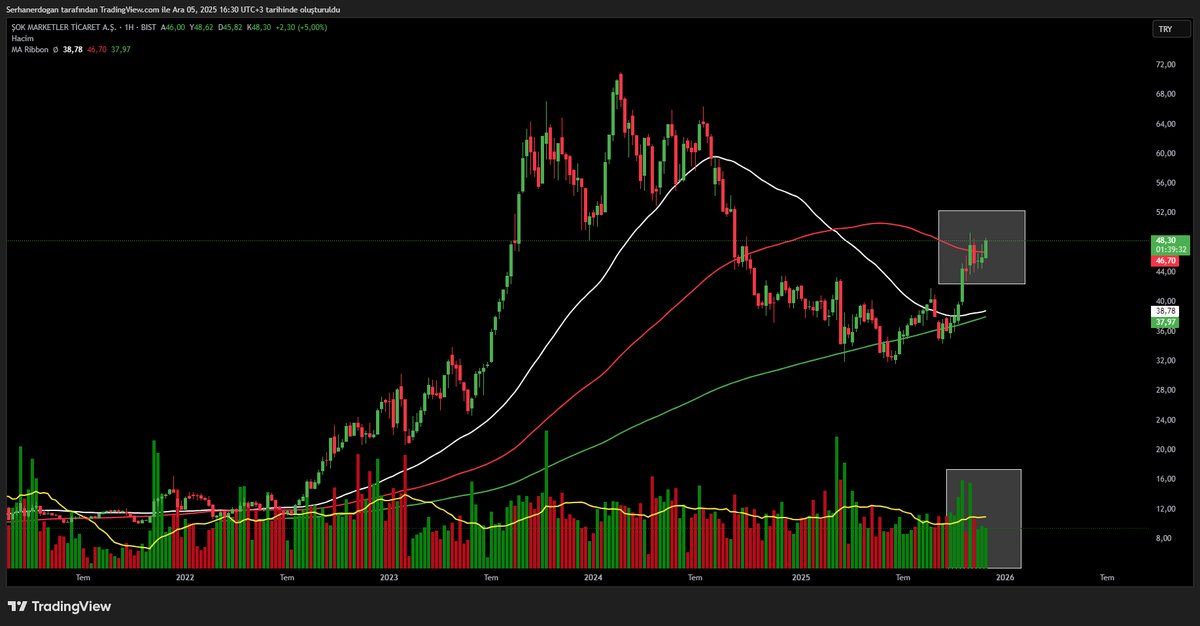Click the 8,00 price axis label

(1165, 538)
